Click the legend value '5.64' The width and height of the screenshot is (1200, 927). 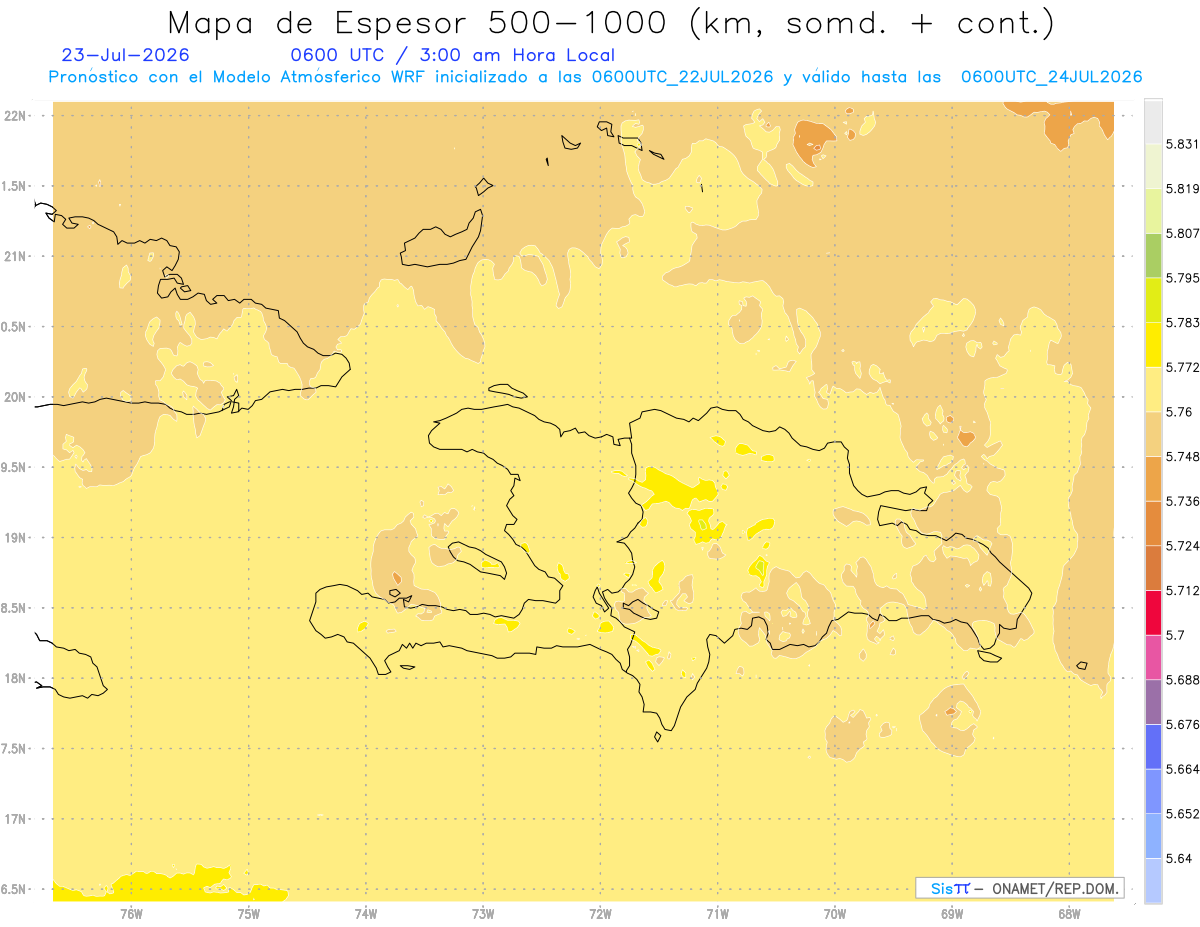(x=1180, y=858)
